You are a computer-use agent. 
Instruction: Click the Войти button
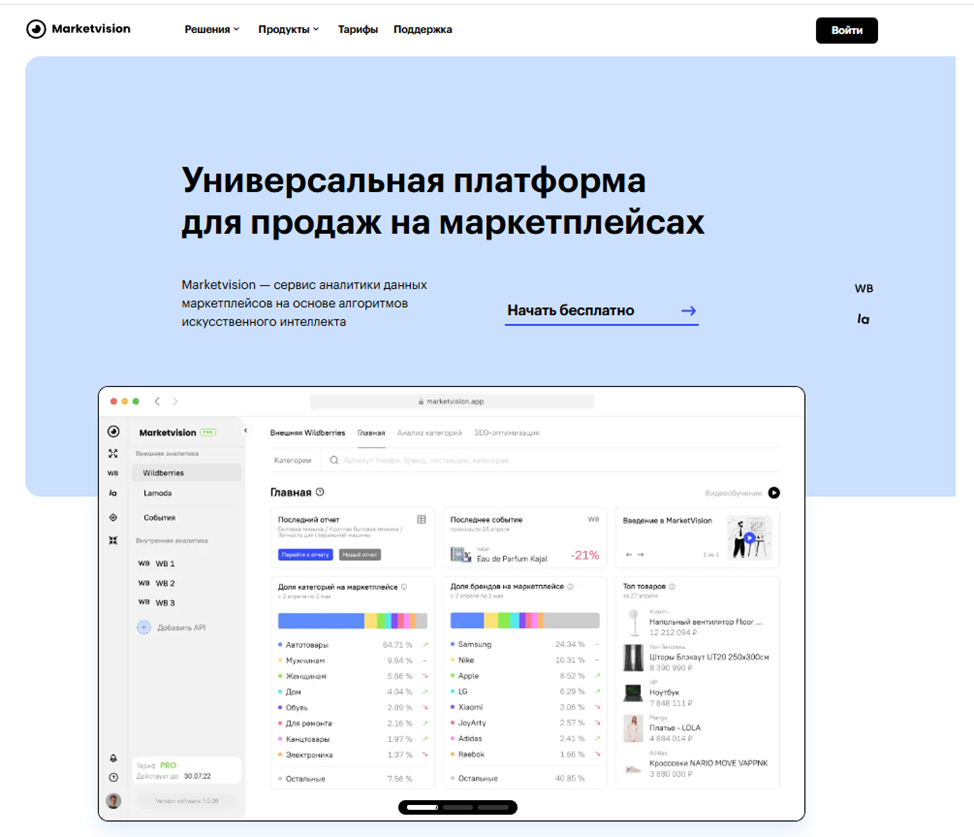[846, 30]
